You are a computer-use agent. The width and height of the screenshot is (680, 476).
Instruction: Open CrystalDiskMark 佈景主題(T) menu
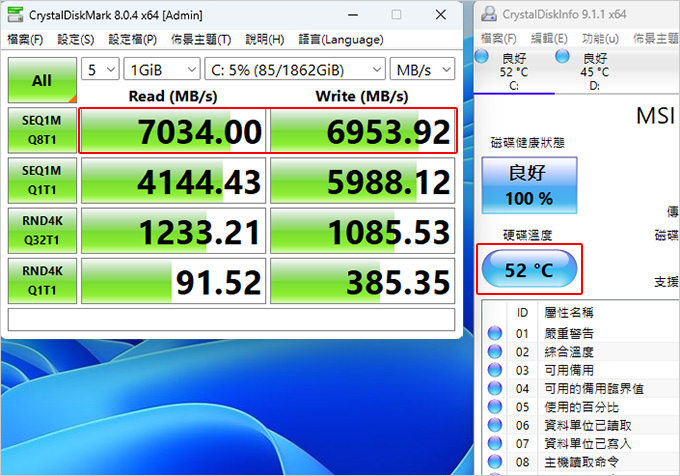coord(201,39)
